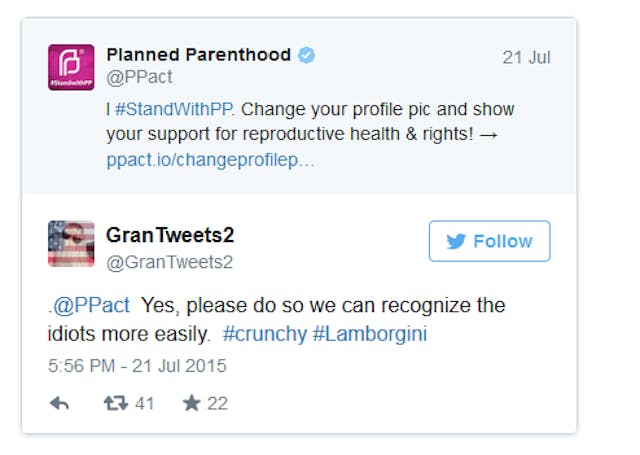
Task: Open the #Lamborgini hashtag
Action: [369, 334]
